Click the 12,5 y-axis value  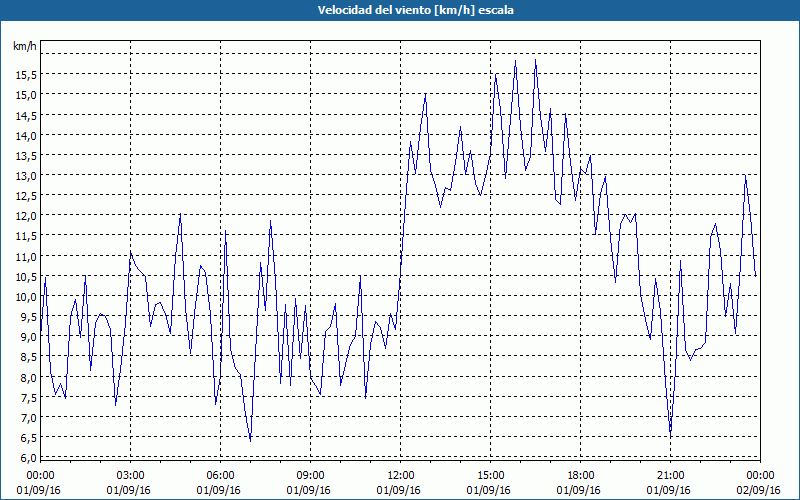pyautogui.click(x=26, y=196)
